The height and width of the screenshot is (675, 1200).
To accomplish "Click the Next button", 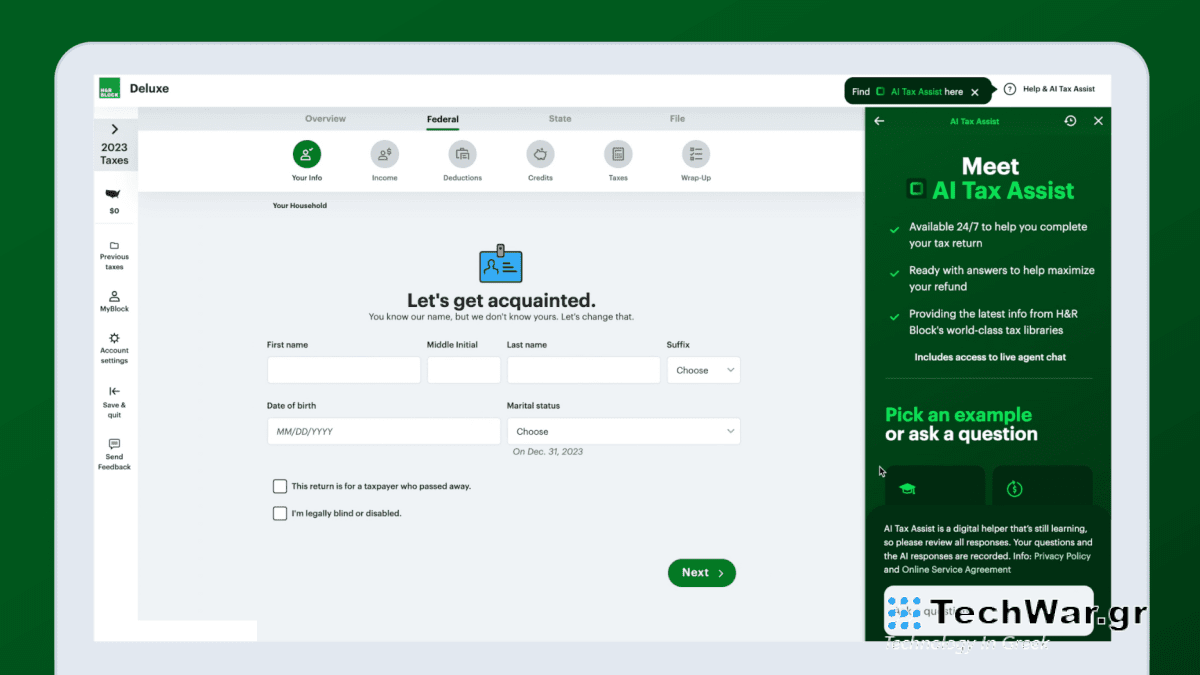I will (x=701, y=572).
